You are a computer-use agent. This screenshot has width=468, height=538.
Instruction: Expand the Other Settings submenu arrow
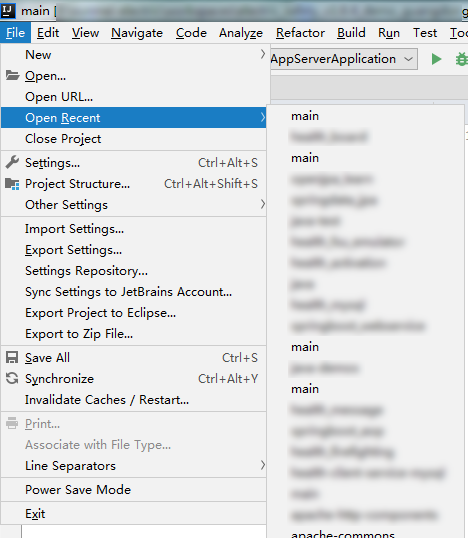click(262, 204)
